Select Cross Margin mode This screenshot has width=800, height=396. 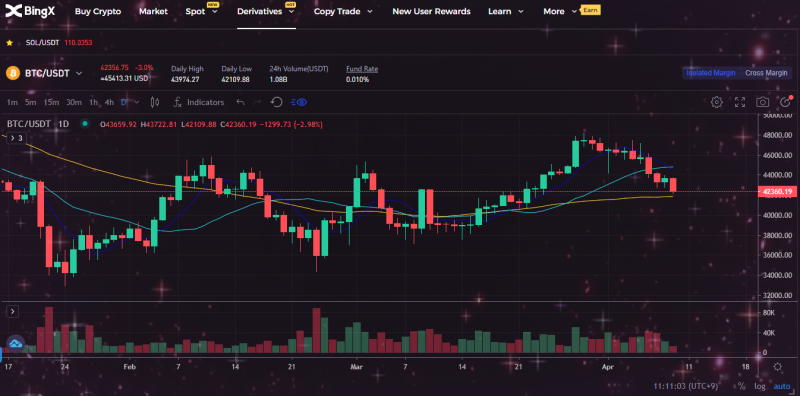click(766, 73)
